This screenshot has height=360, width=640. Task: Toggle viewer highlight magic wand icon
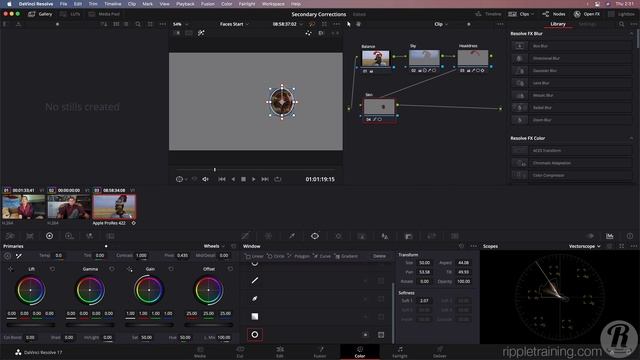coord(201,33)
